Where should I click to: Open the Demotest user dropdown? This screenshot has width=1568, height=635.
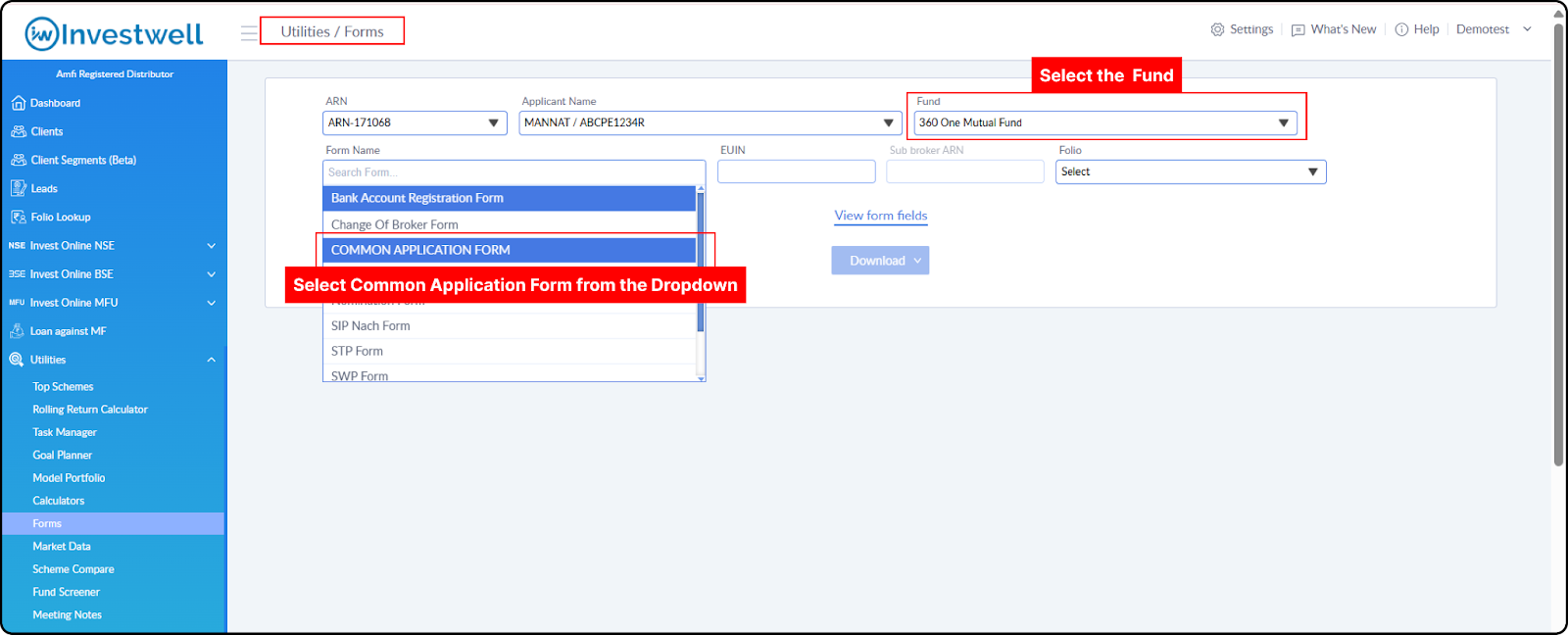(x=1493, y=29)
